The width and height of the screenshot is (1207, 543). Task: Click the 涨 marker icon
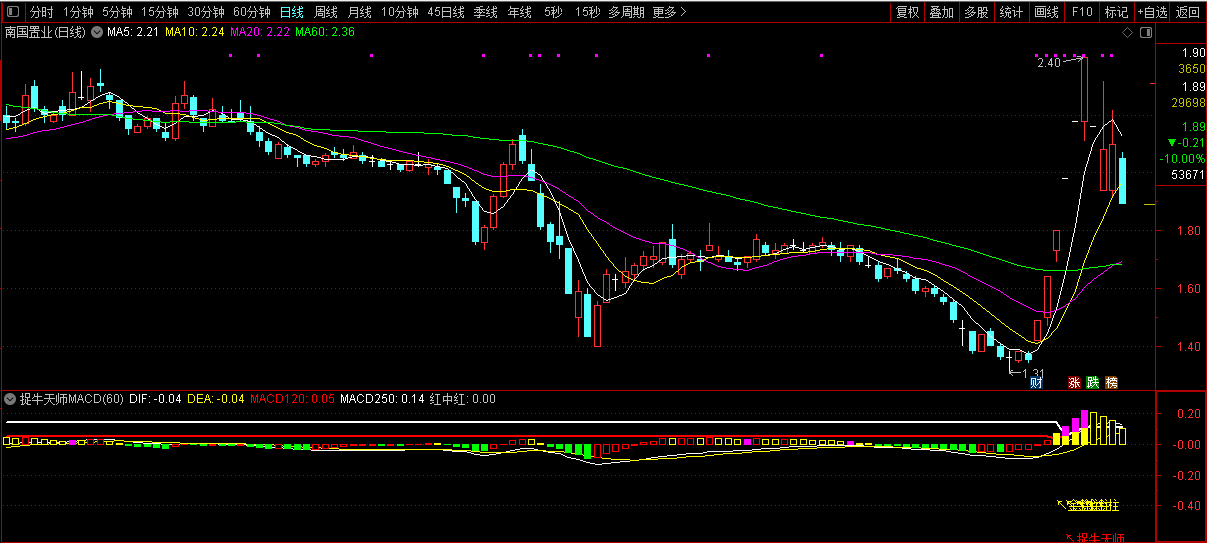(1075, 382)
